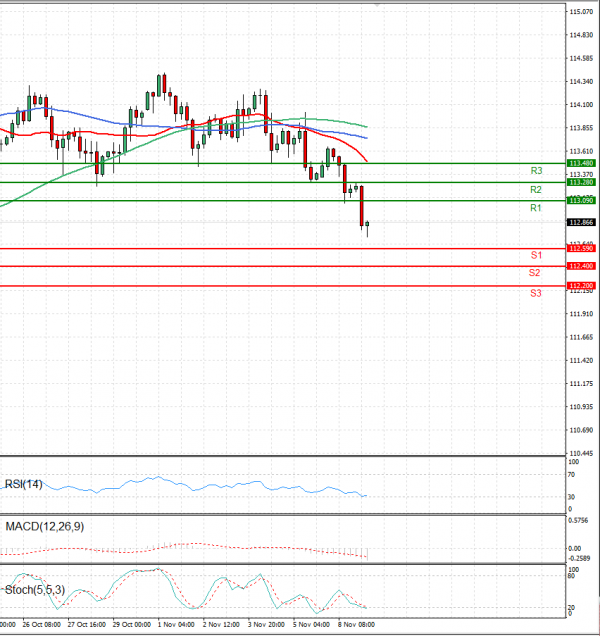Click the R2 resistance label
This screenshot has width=600, height=636.
click(x=536, y=189)
